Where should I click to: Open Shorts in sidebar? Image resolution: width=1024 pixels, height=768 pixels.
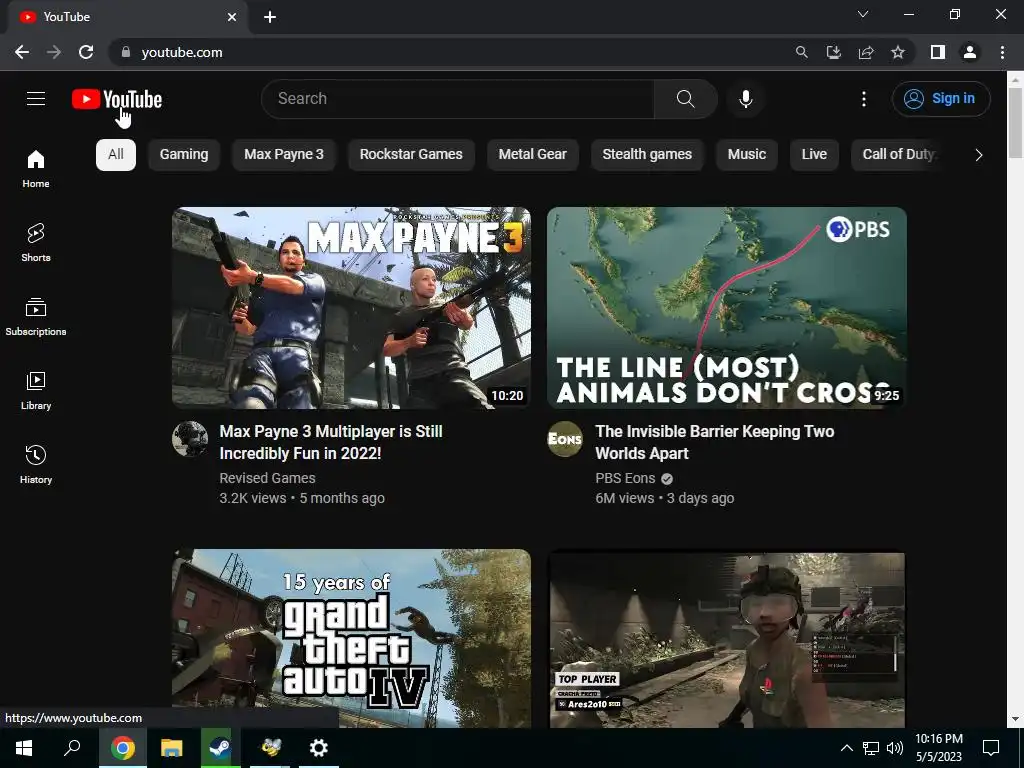(x=36, y=242)
